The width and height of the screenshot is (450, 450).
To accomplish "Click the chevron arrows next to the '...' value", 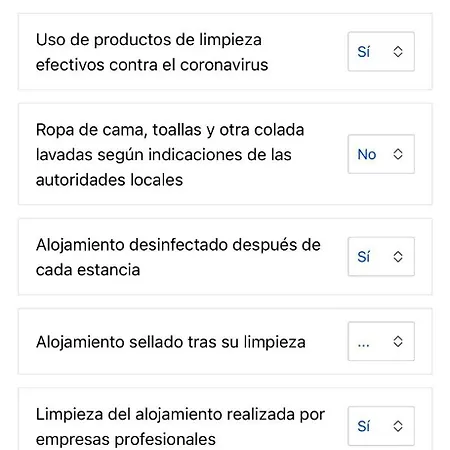I will point(398,341).
